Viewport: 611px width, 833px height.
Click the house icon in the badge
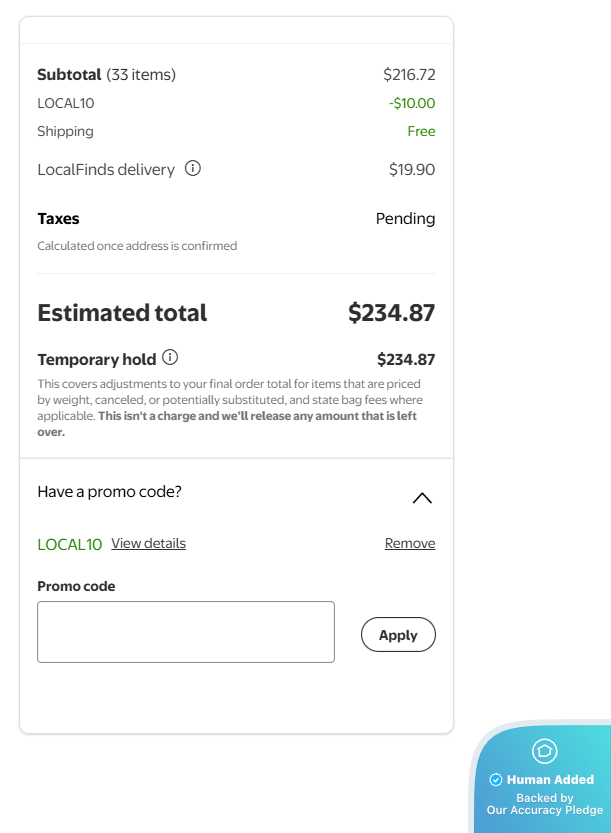pyautogui.click(x=544, y=750)
